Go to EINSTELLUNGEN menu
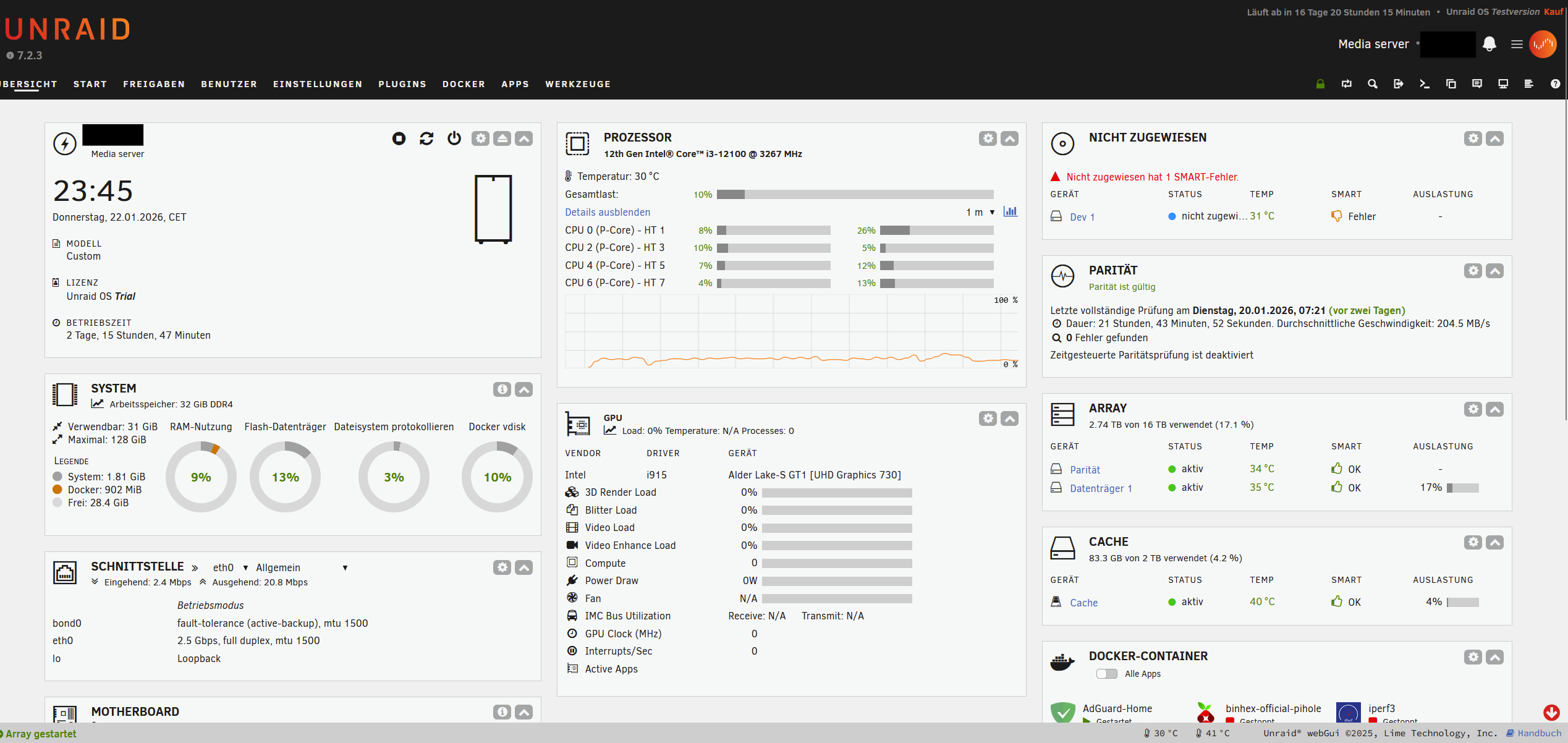Screen dimensions: 1568x743 pos(318,84)
